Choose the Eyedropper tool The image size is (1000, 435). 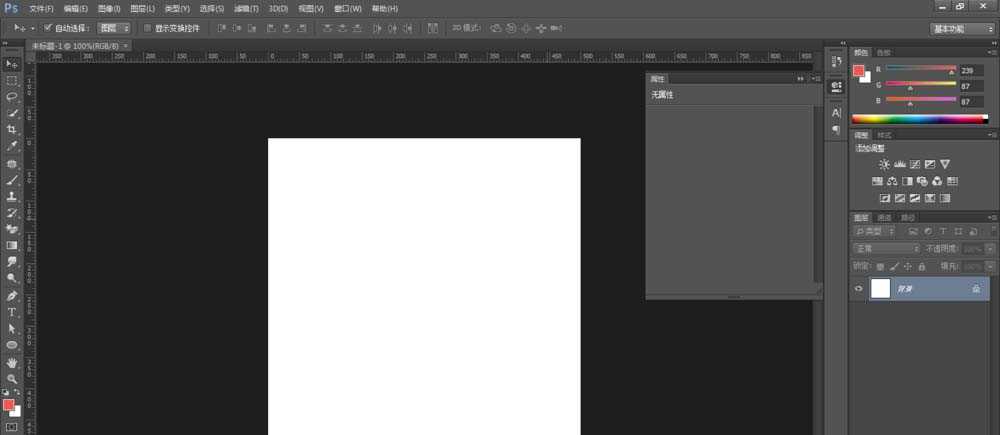[12, 146]
